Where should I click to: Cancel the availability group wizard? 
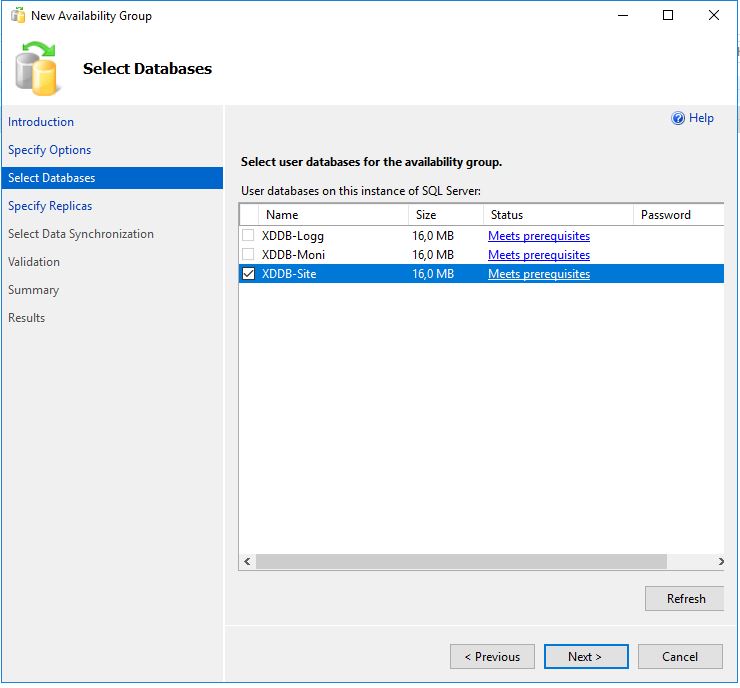coord(680,656)
